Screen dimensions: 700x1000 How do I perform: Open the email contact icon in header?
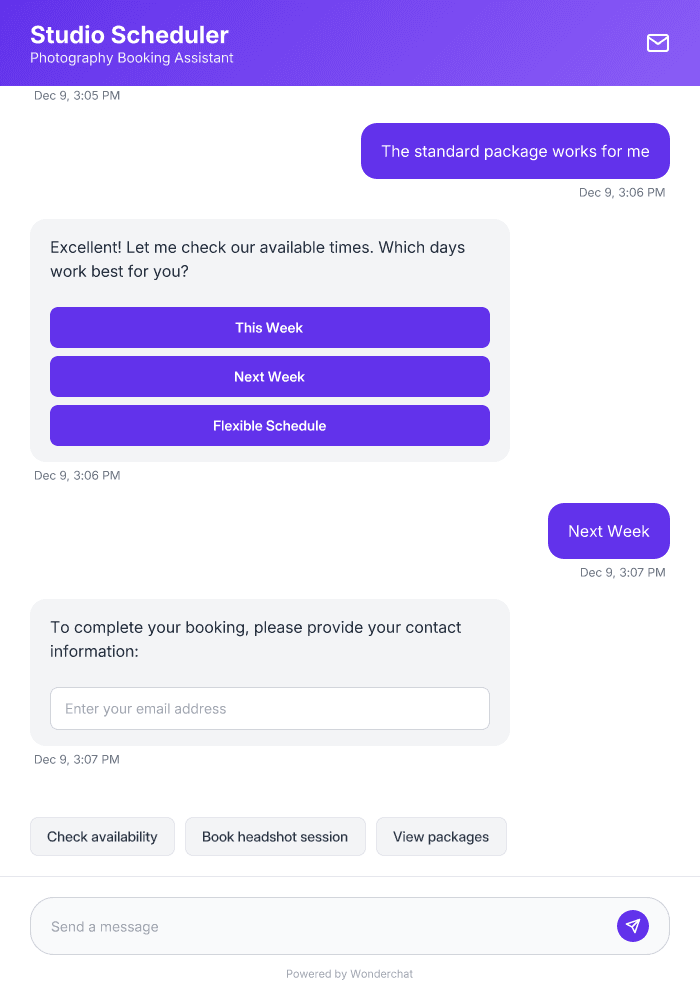pyautogui.click(x=658, y=44)
